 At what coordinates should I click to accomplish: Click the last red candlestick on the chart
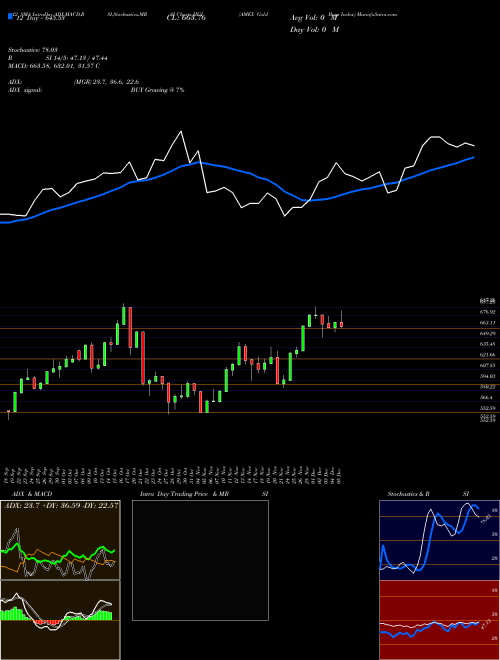click(x=341, y=324)
